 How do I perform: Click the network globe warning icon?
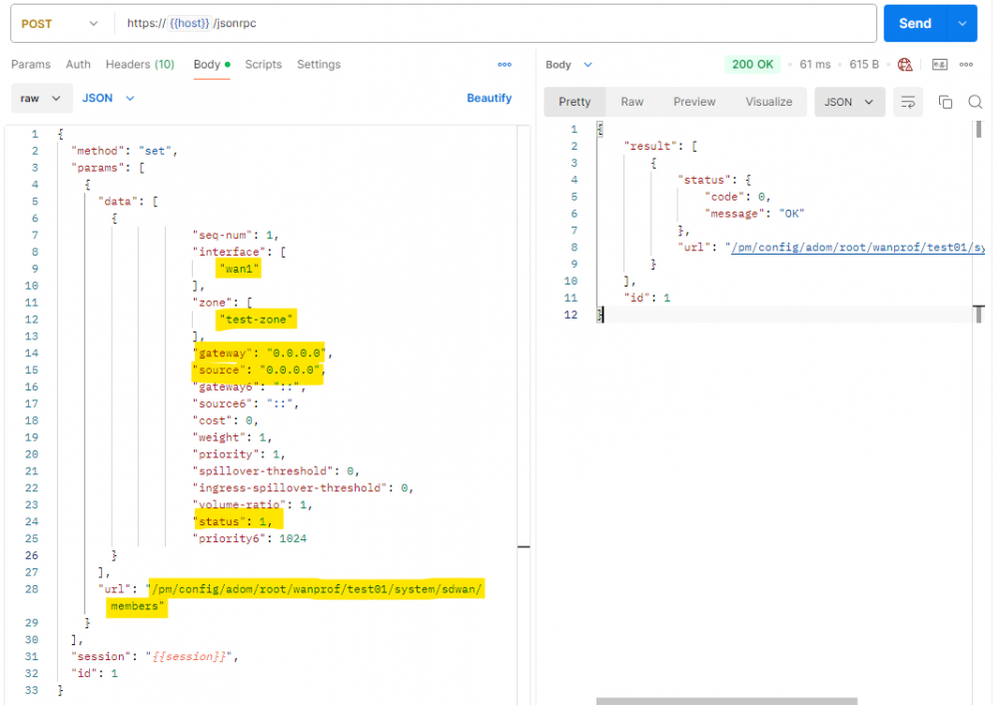[905, 65]
